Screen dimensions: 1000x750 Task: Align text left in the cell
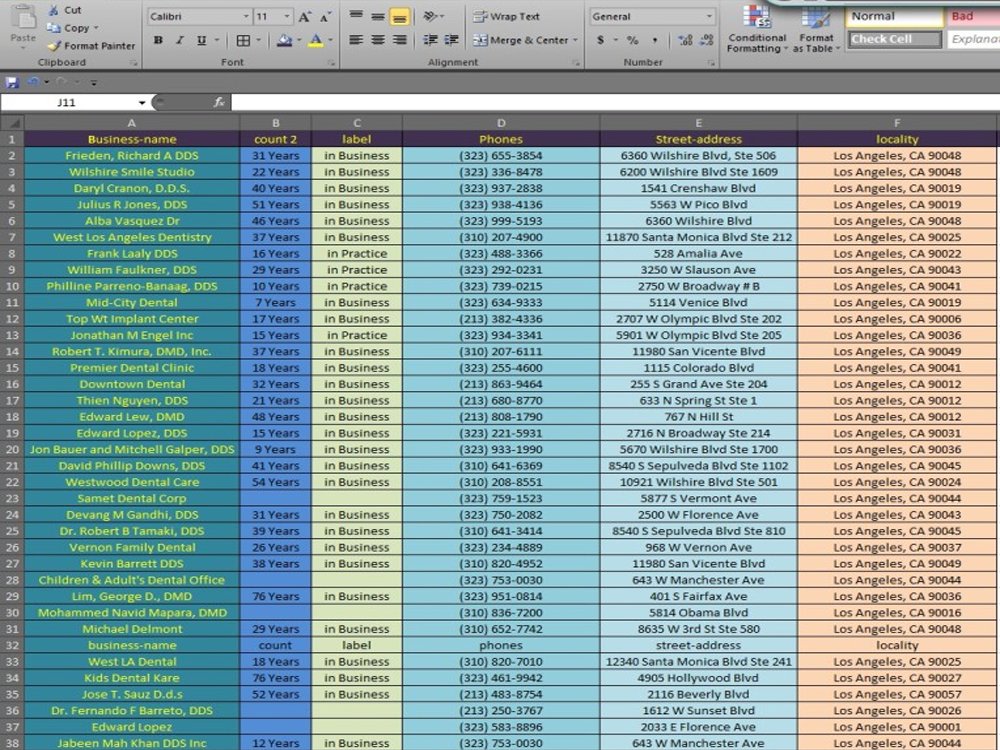(357, 40)
